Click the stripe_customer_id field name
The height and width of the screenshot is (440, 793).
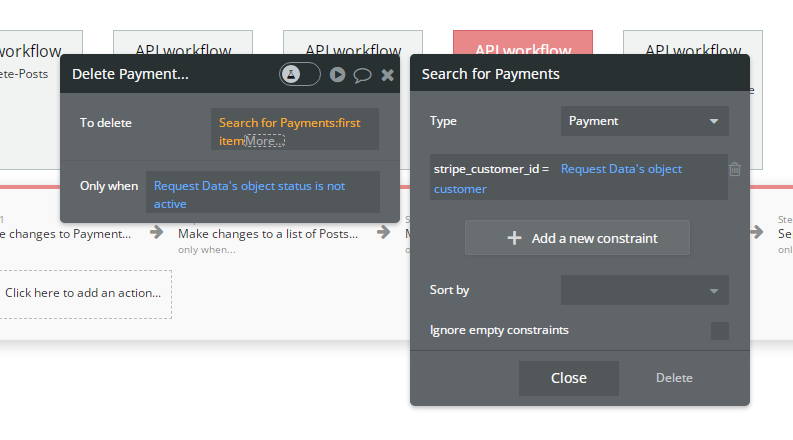pos(486,169)
